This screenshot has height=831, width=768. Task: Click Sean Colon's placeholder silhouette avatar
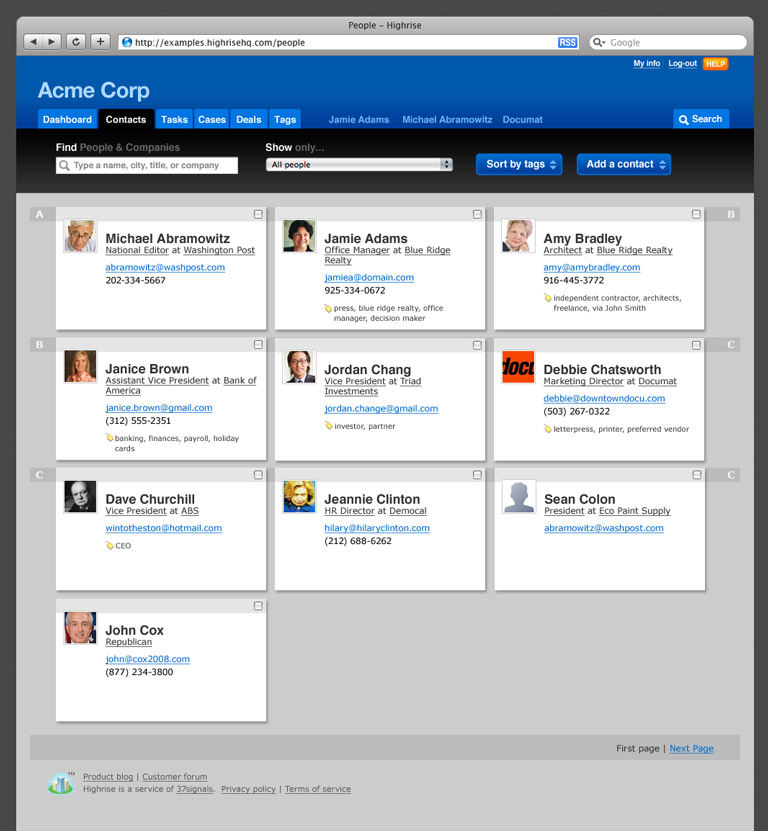[x=519, y=497]
